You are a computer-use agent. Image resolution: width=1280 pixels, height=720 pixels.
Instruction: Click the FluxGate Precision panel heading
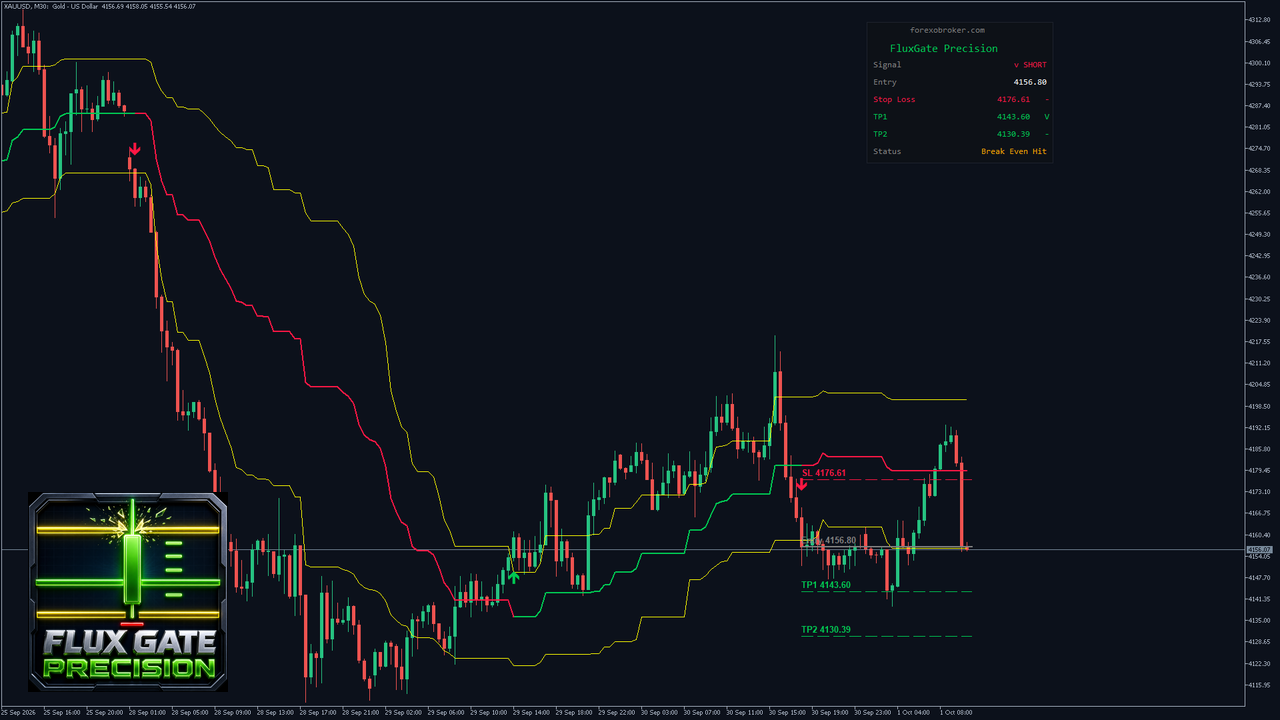pyautogui.click(x=943, y=48)
